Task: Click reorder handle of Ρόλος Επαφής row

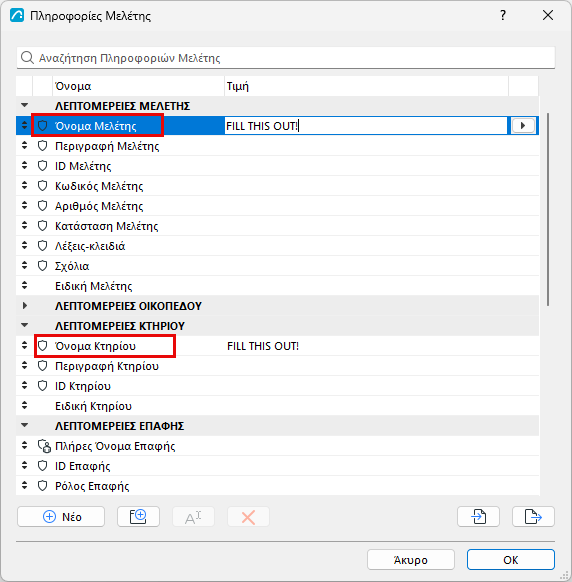Action: (x=24, y=486)
